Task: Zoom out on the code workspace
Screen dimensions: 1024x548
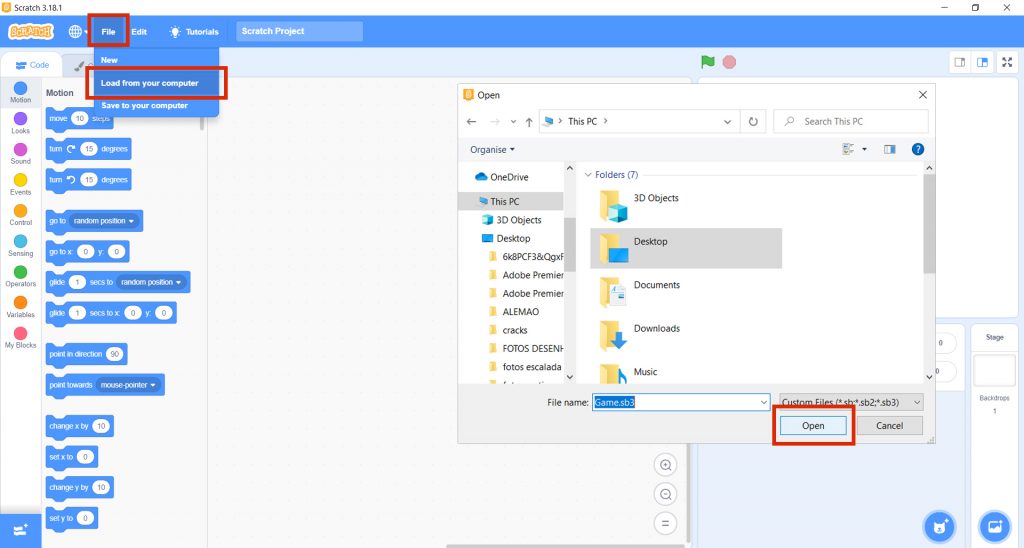Action: click(665, 494)
